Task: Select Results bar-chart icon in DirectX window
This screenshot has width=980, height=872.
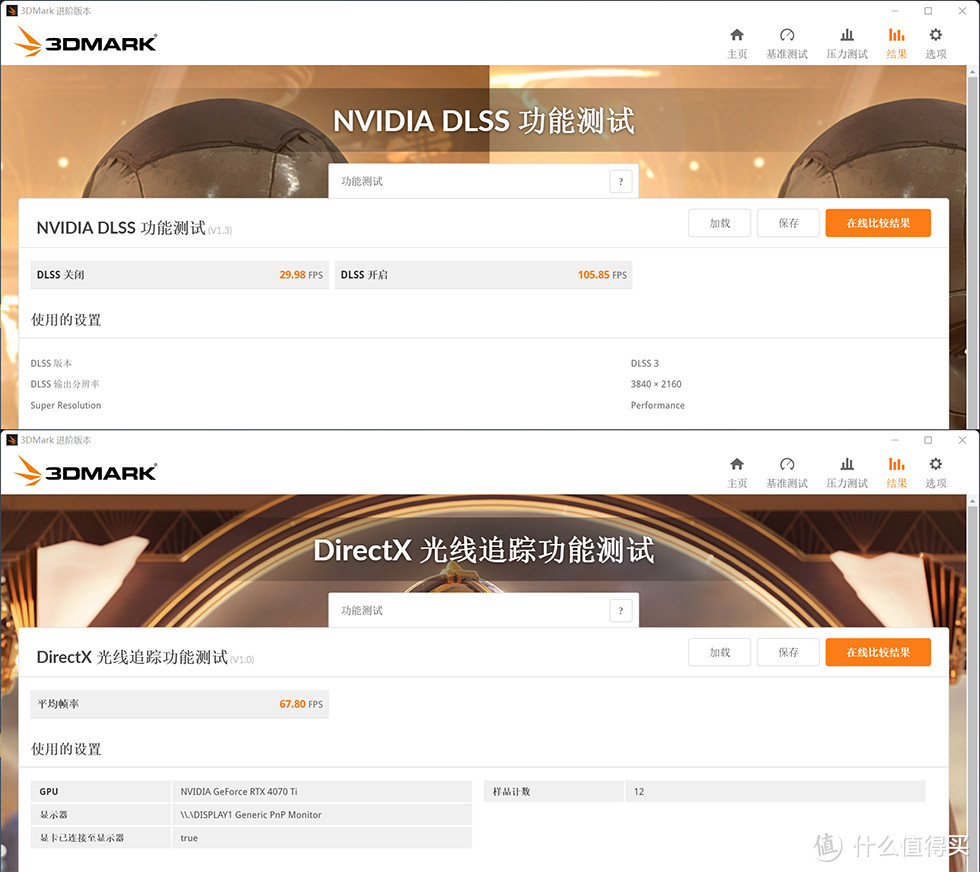Action: (896, 464)
